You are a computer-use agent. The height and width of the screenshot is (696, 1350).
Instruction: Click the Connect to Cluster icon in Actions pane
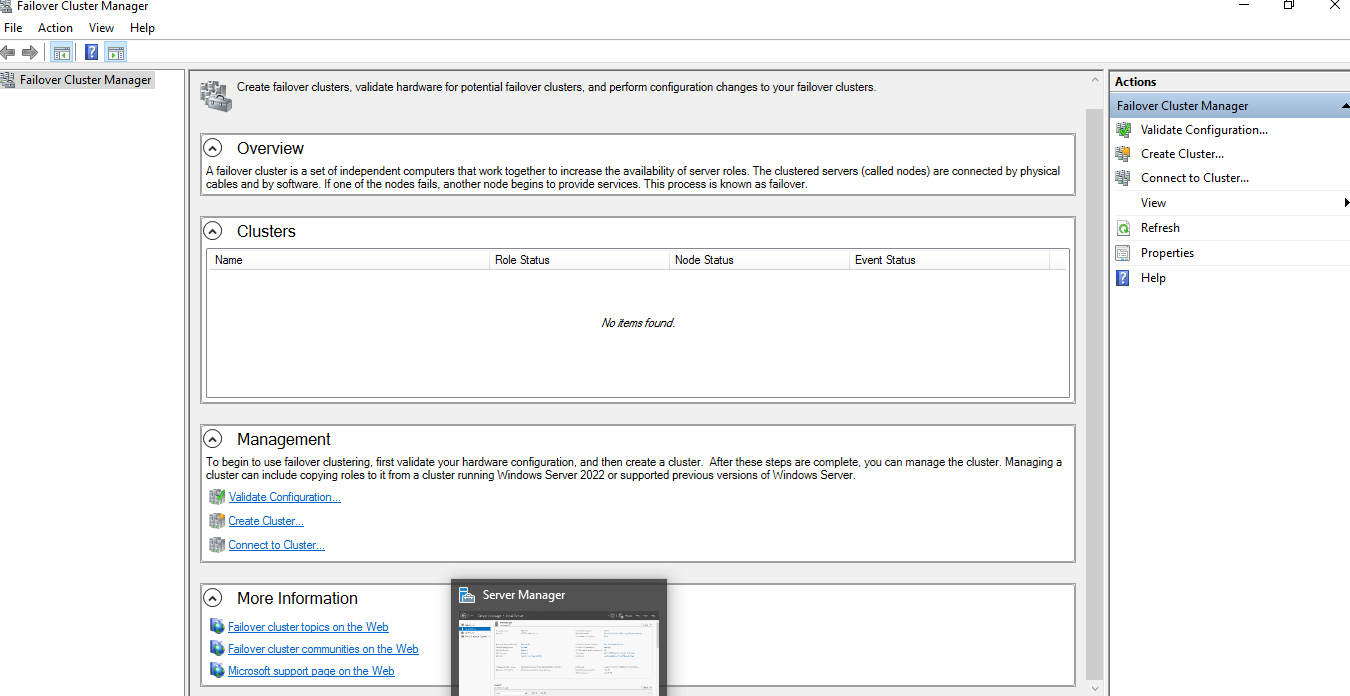(1123, 178)
